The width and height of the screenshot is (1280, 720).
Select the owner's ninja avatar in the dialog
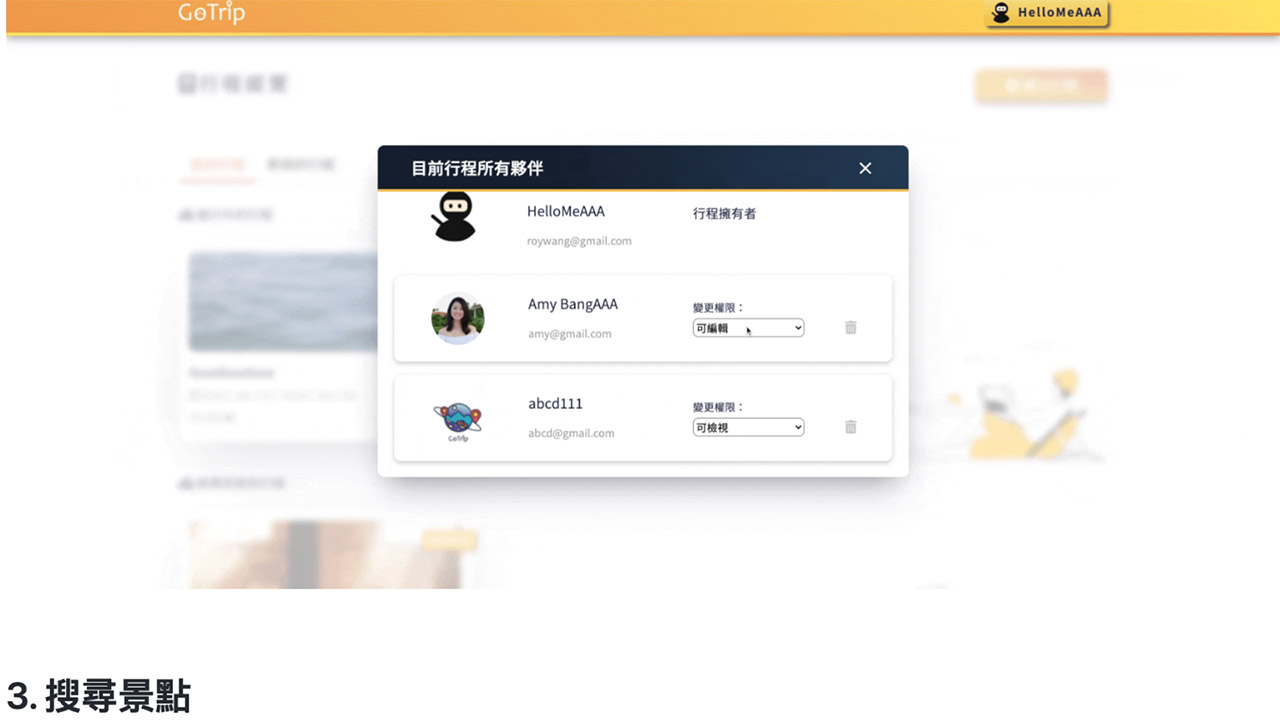click(454, 216)
